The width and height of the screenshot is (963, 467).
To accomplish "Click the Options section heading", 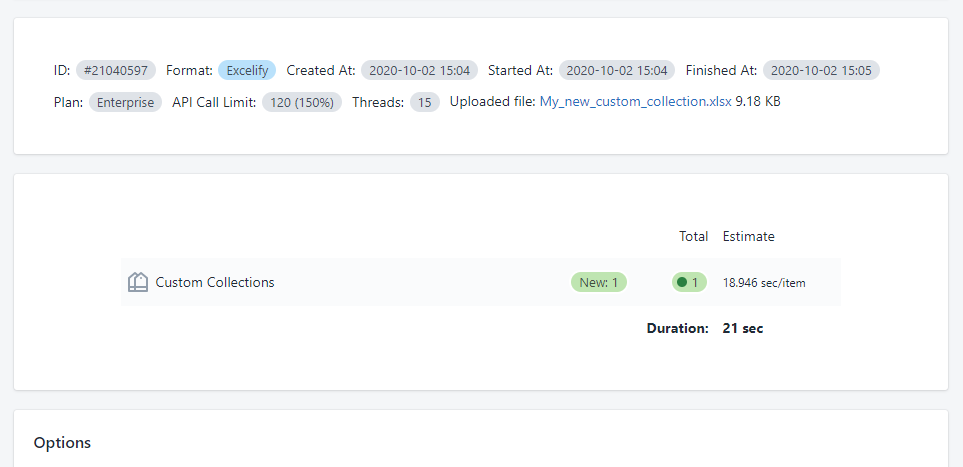I will coord(62,443).
